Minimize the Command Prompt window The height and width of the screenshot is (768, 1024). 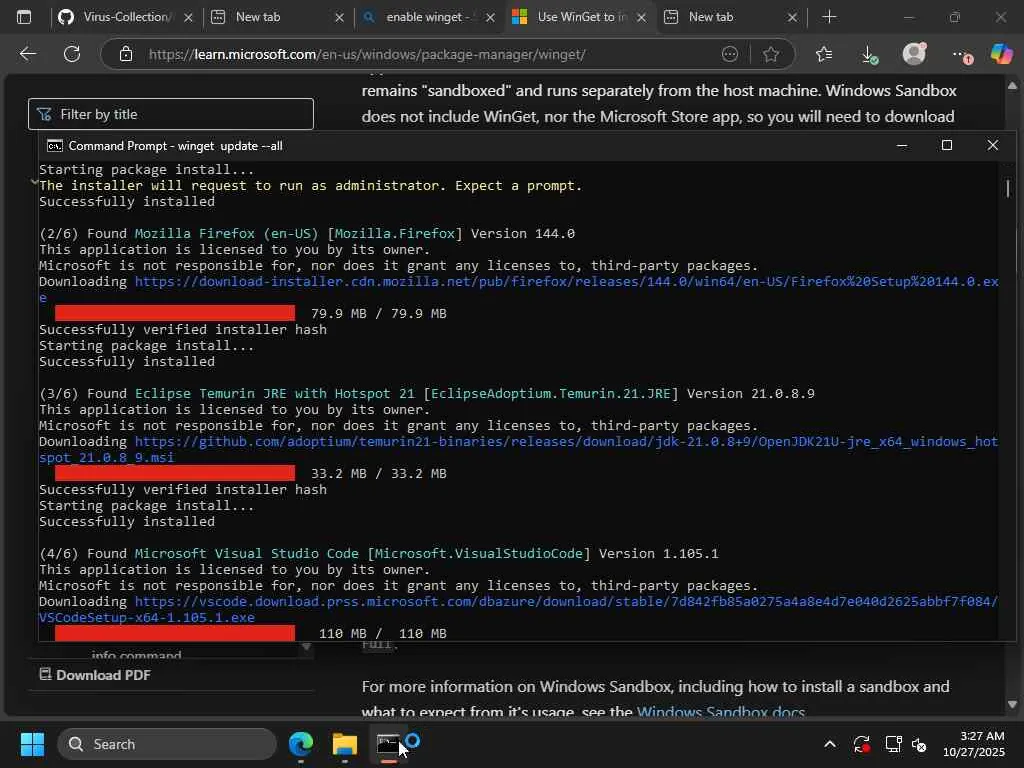(x=902, y=146)
